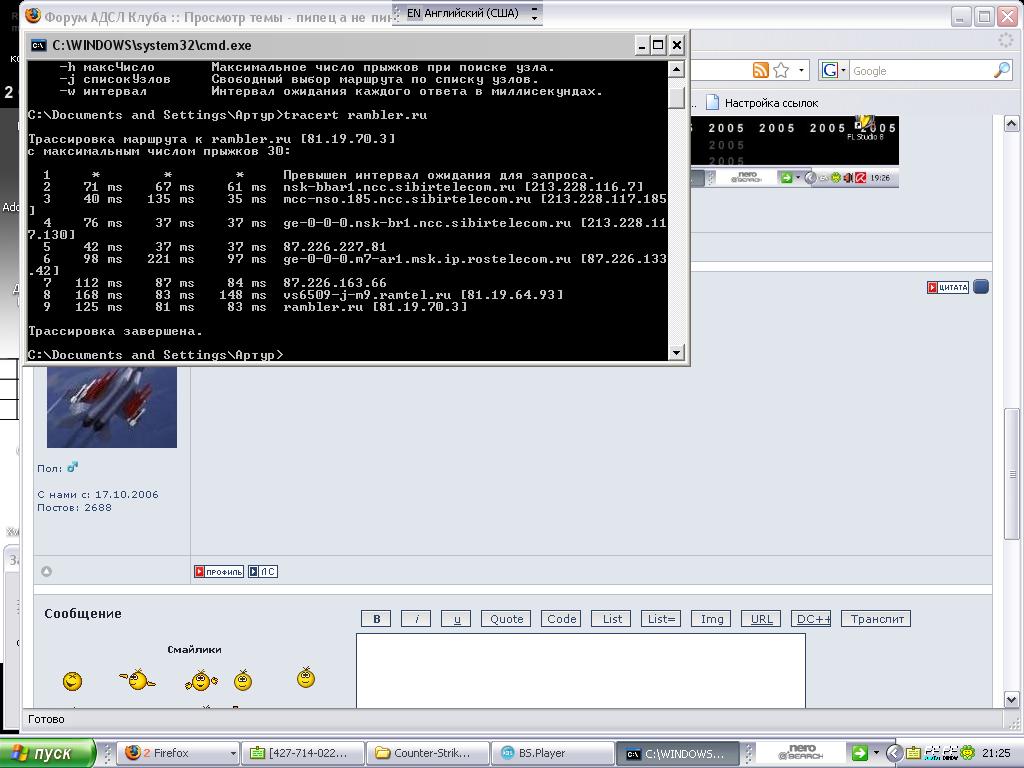Image resolution: width=1024 pixels, height=768 pixels.
Task: Click the cmd scrollbar up arrow
Action: (677, 69)
